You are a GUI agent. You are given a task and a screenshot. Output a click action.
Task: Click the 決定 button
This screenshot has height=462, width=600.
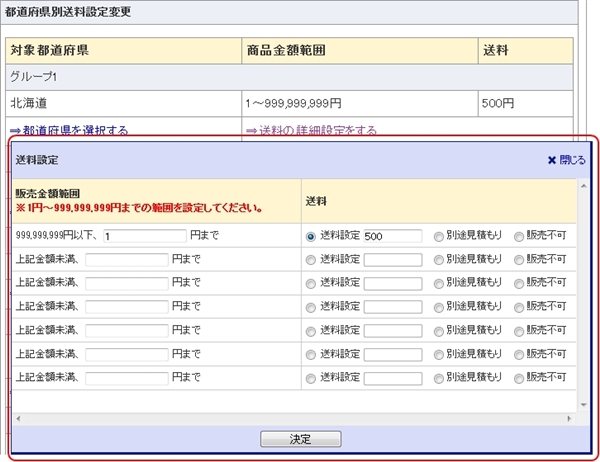coord(300,439)
